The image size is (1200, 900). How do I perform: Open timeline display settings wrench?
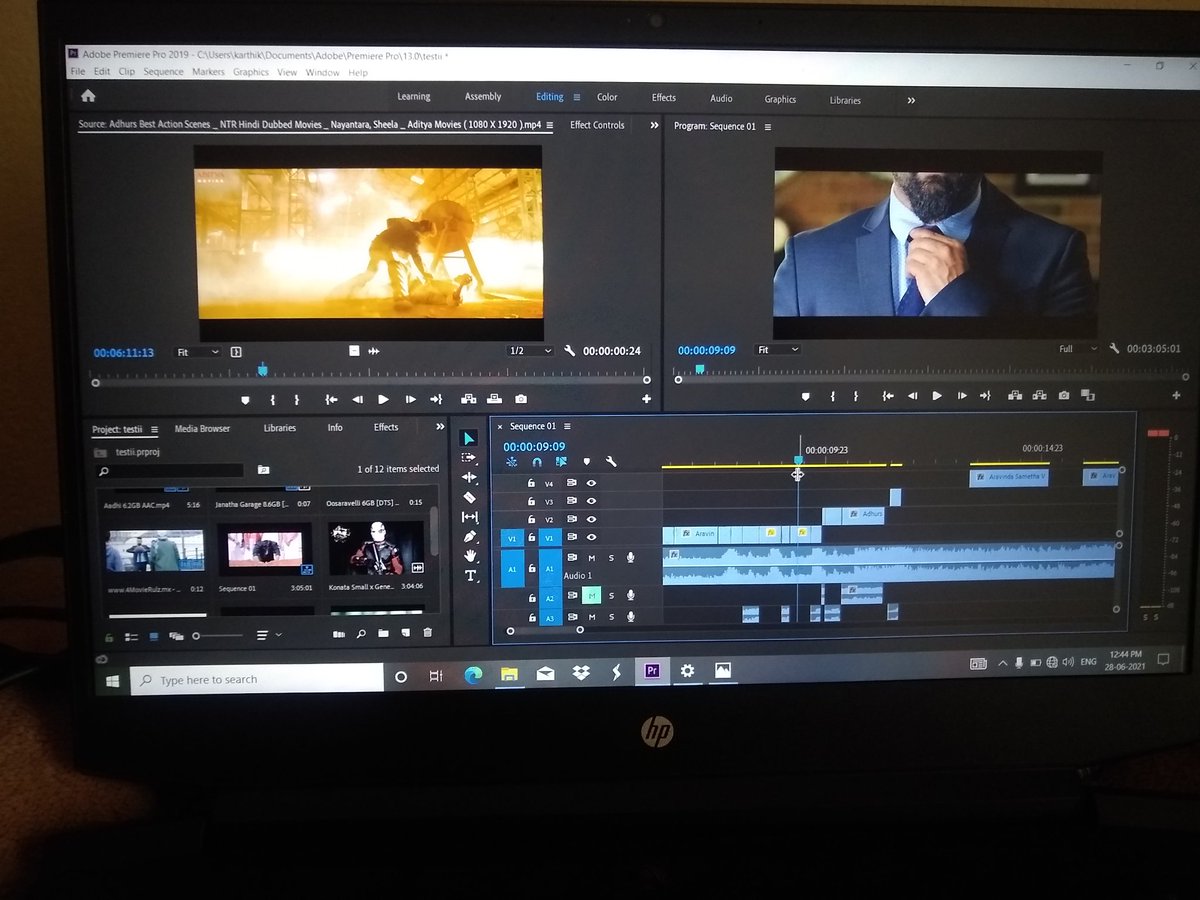pyautogui.click(x=611, y=462)
